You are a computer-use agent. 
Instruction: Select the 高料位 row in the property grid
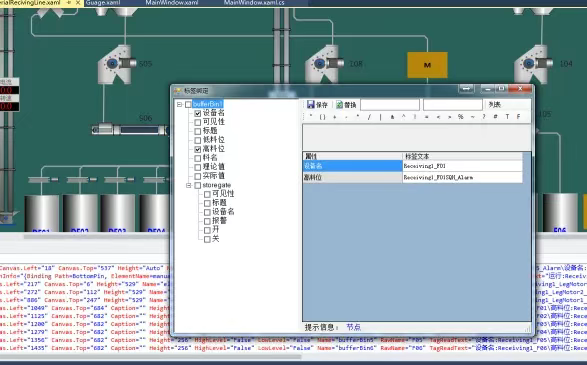(413, 177)
